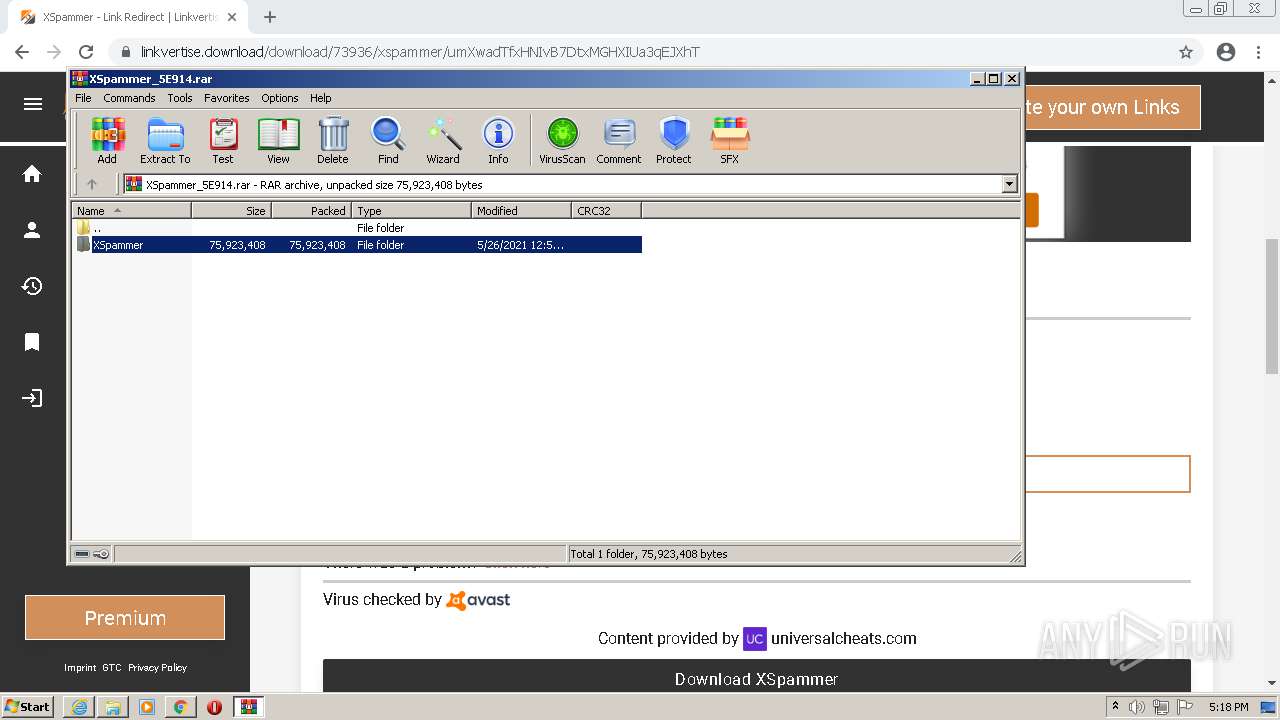
Task: Expand the archive path dropdown
Action: tap(1009, 184)
